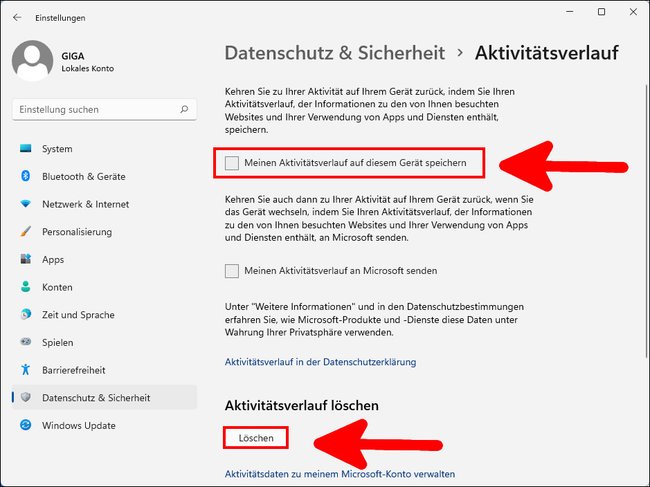Click the GIGA account name
Image resolution: width=650 pixels, height=487 pixels.
tap(73, 56)
